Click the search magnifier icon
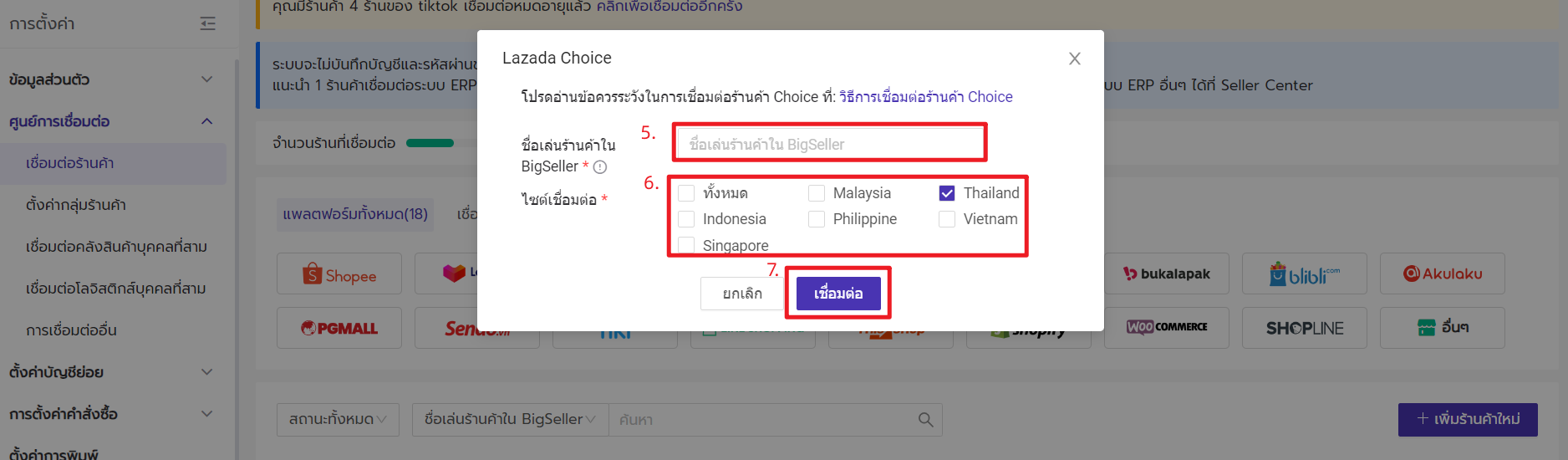 click(x=925, y=420)
